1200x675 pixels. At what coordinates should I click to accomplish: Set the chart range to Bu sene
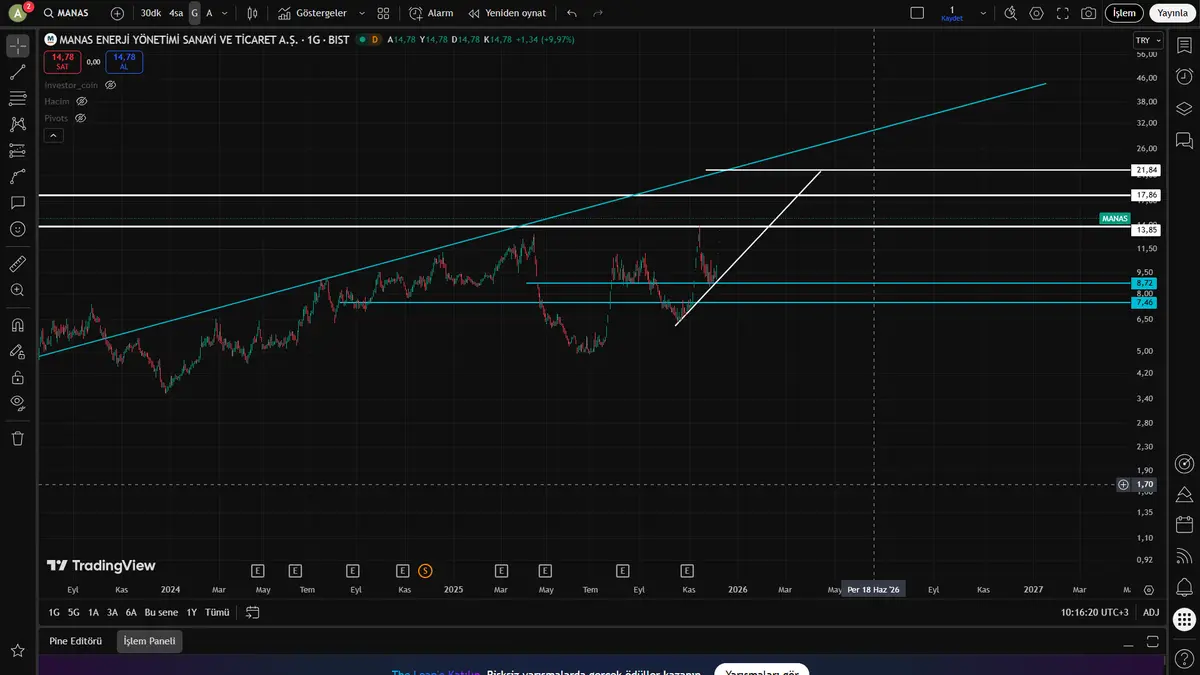[x=162, y=612]
